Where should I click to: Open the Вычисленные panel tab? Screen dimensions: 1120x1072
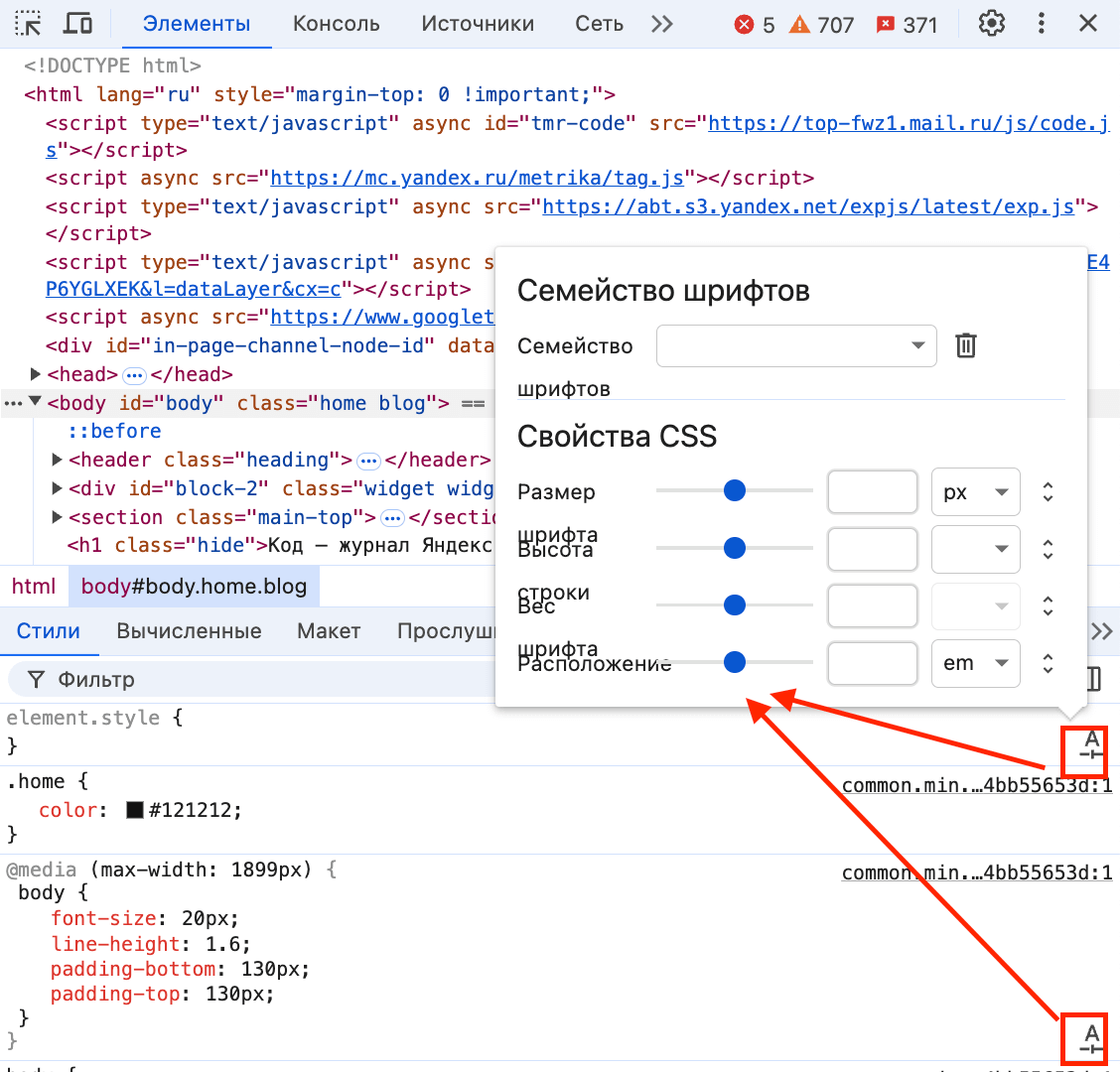[189, 630]
